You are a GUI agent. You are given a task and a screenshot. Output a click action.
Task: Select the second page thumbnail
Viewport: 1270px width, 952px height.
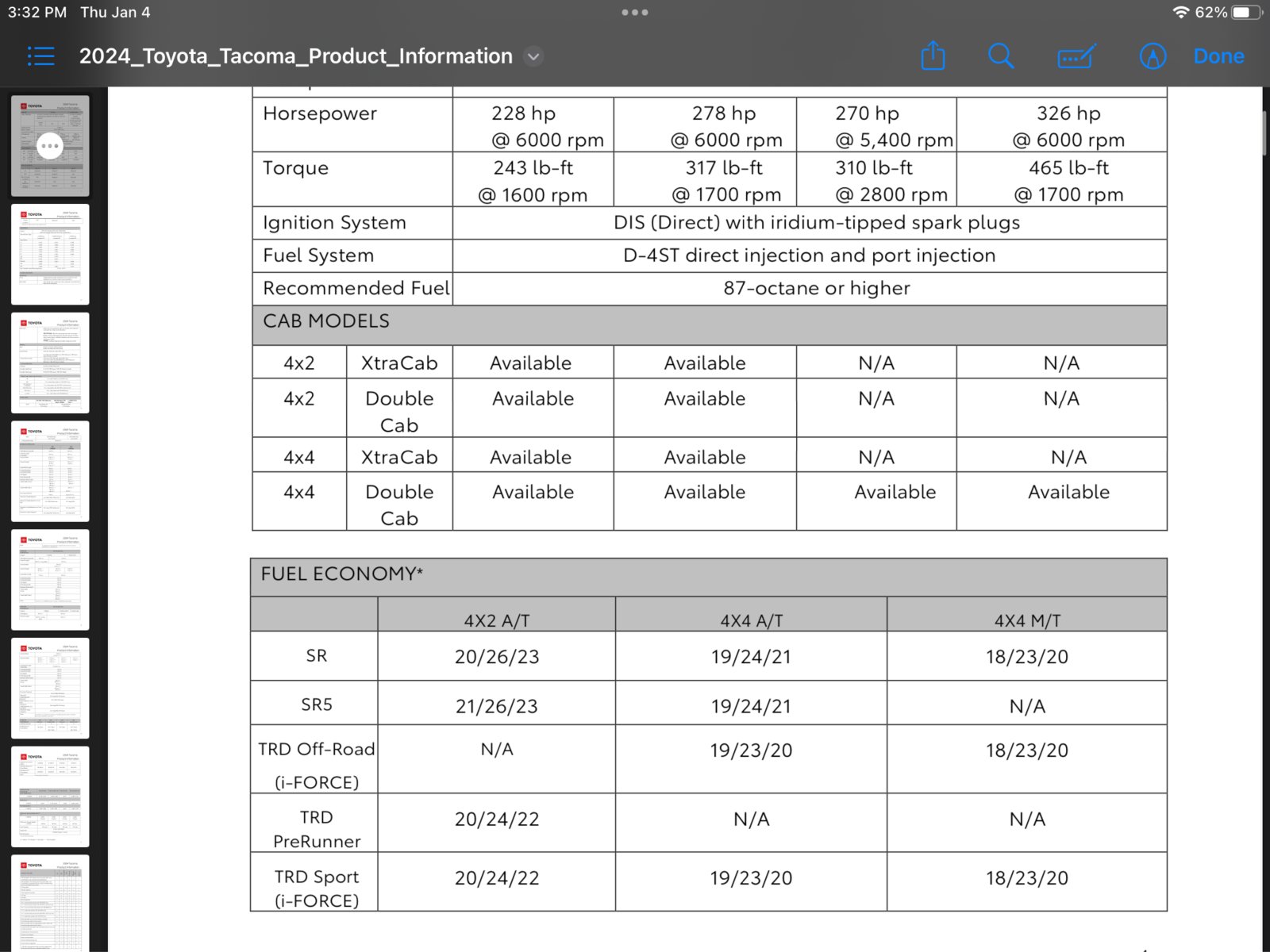[x=50, y=254]
